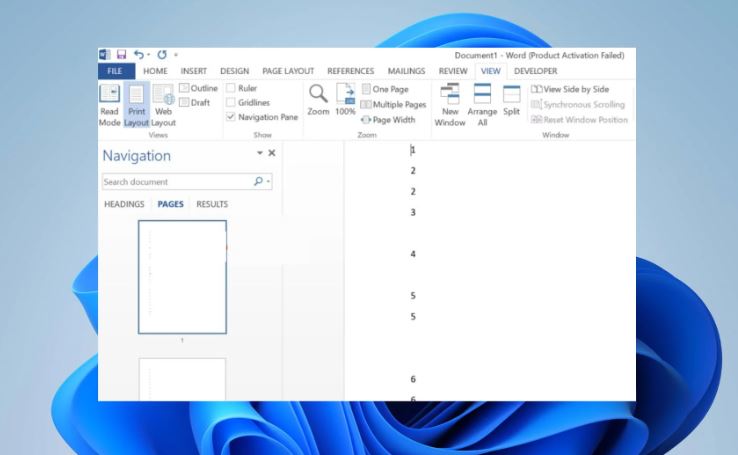Screen dimensions: 738x455
Task: Switch to the MAILINGS tab
Action: 406,71
